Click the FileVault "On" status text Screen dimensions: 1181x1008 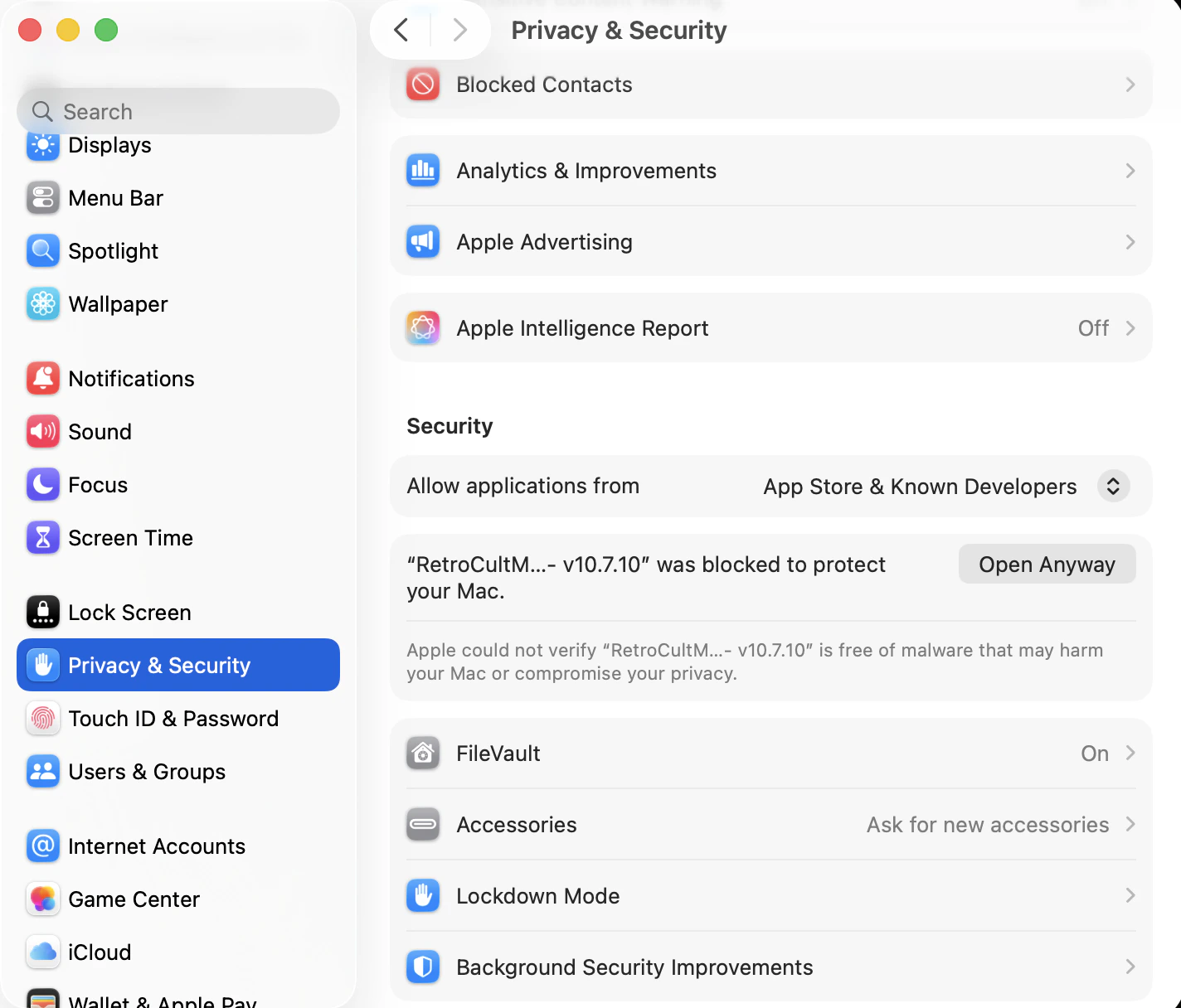(1095, 754)
